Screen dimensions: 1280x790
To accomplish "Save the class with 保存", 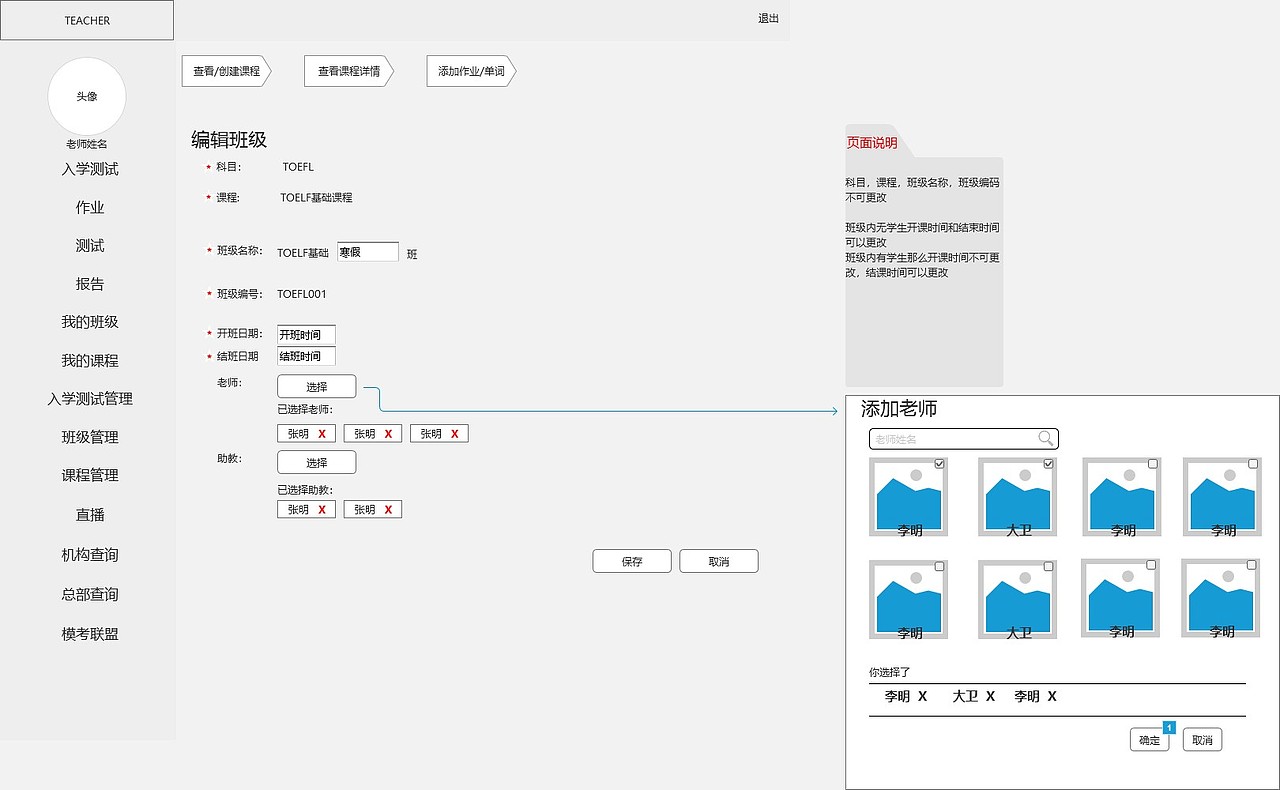I will [x=632, y=561].
